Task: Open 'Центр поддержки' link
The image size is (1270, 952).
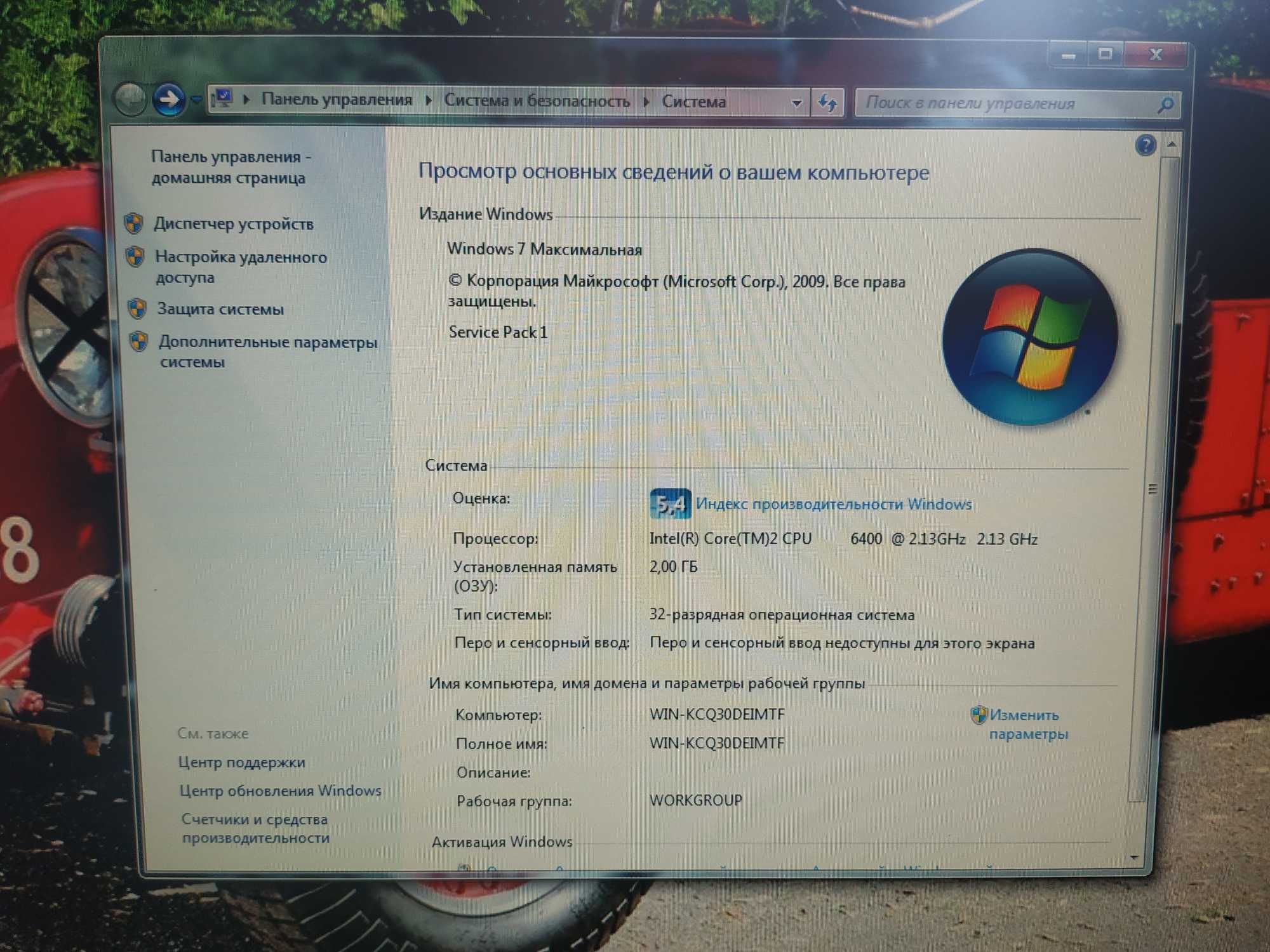Action: point(241,762)
